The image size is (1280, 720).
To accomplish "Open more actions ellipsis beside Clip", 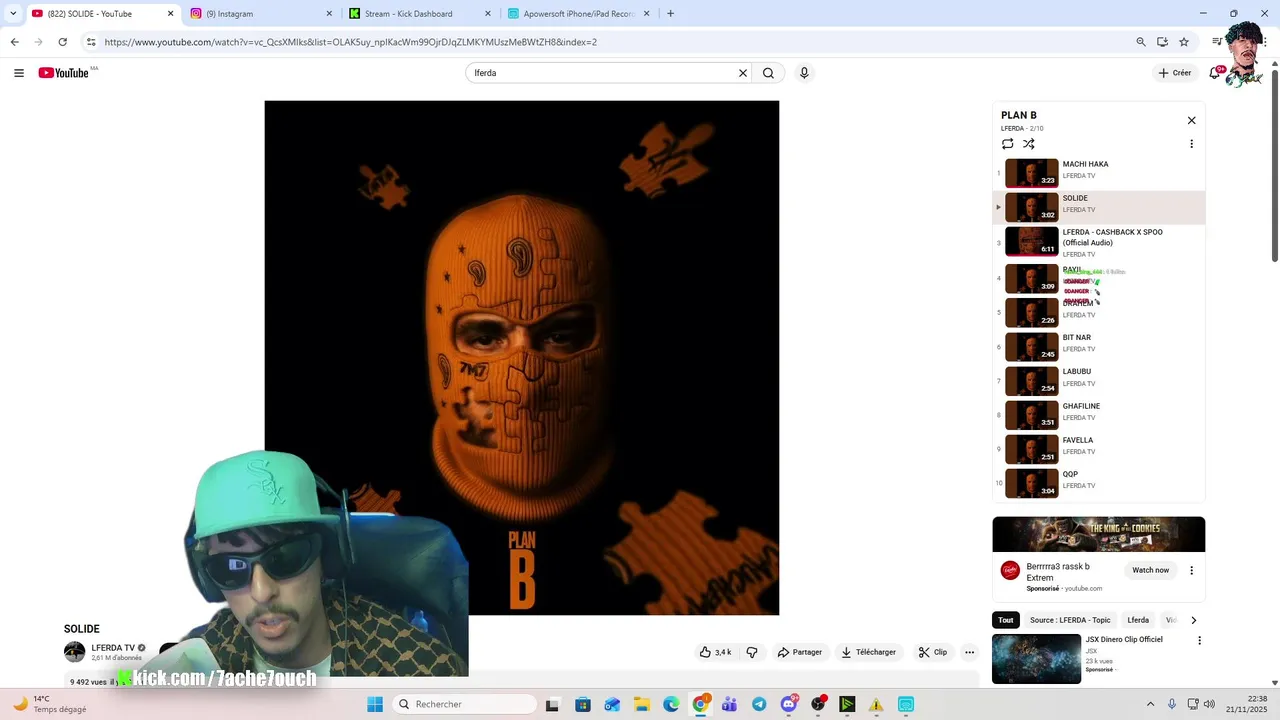I will (x=969, y=652).
